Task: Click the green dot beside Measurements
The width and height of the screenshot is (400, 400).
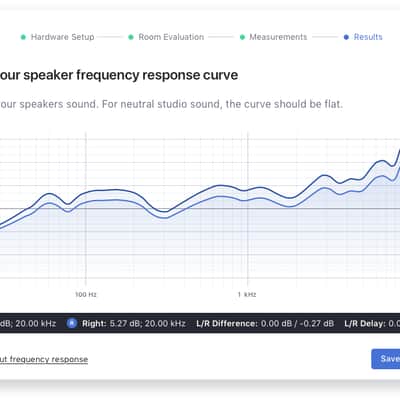Action: [x=242, y=37]
